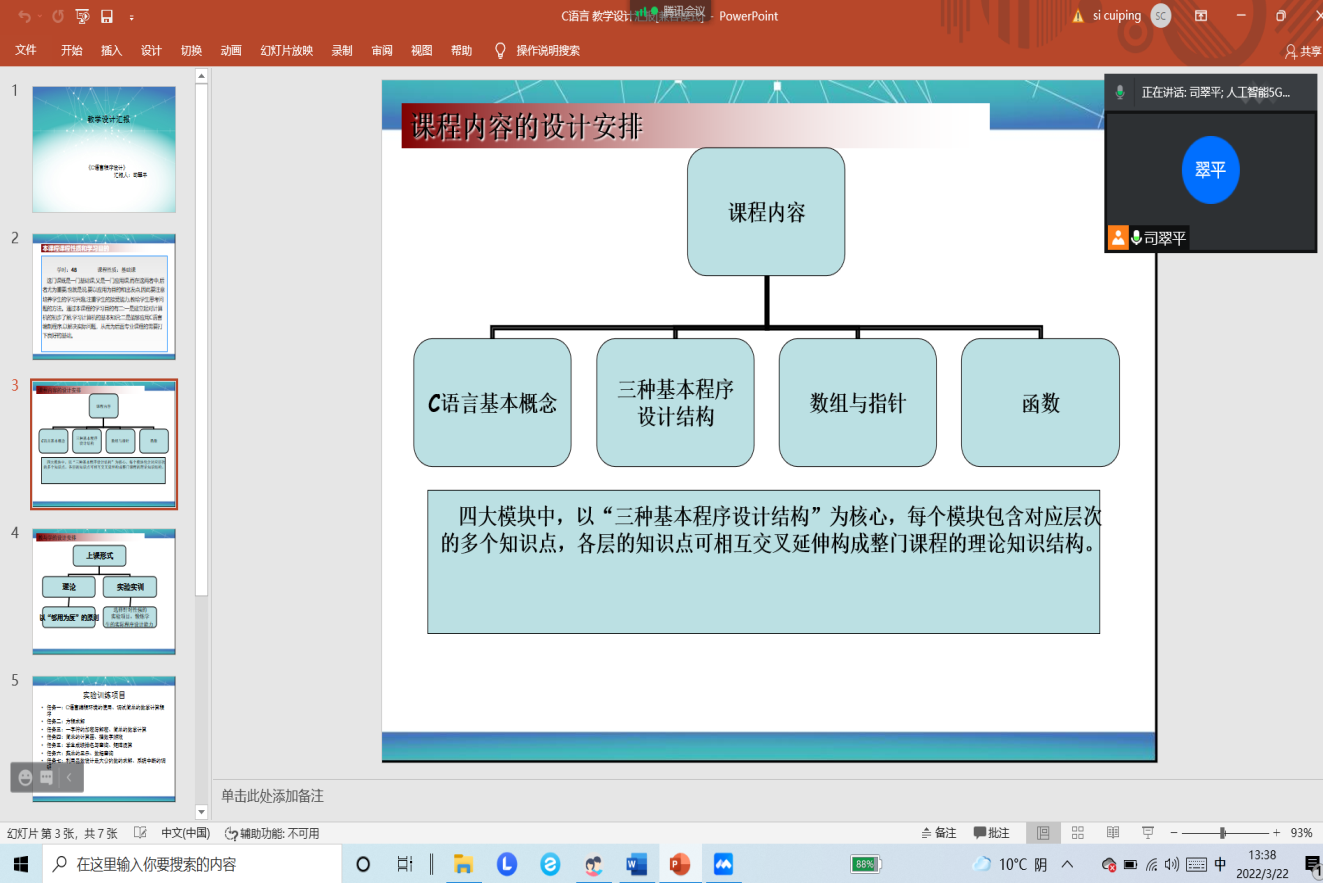This screenshot has height=883, width=1323.
Task: Open the 插入 ribbon tab
Action: click(111, 50)
